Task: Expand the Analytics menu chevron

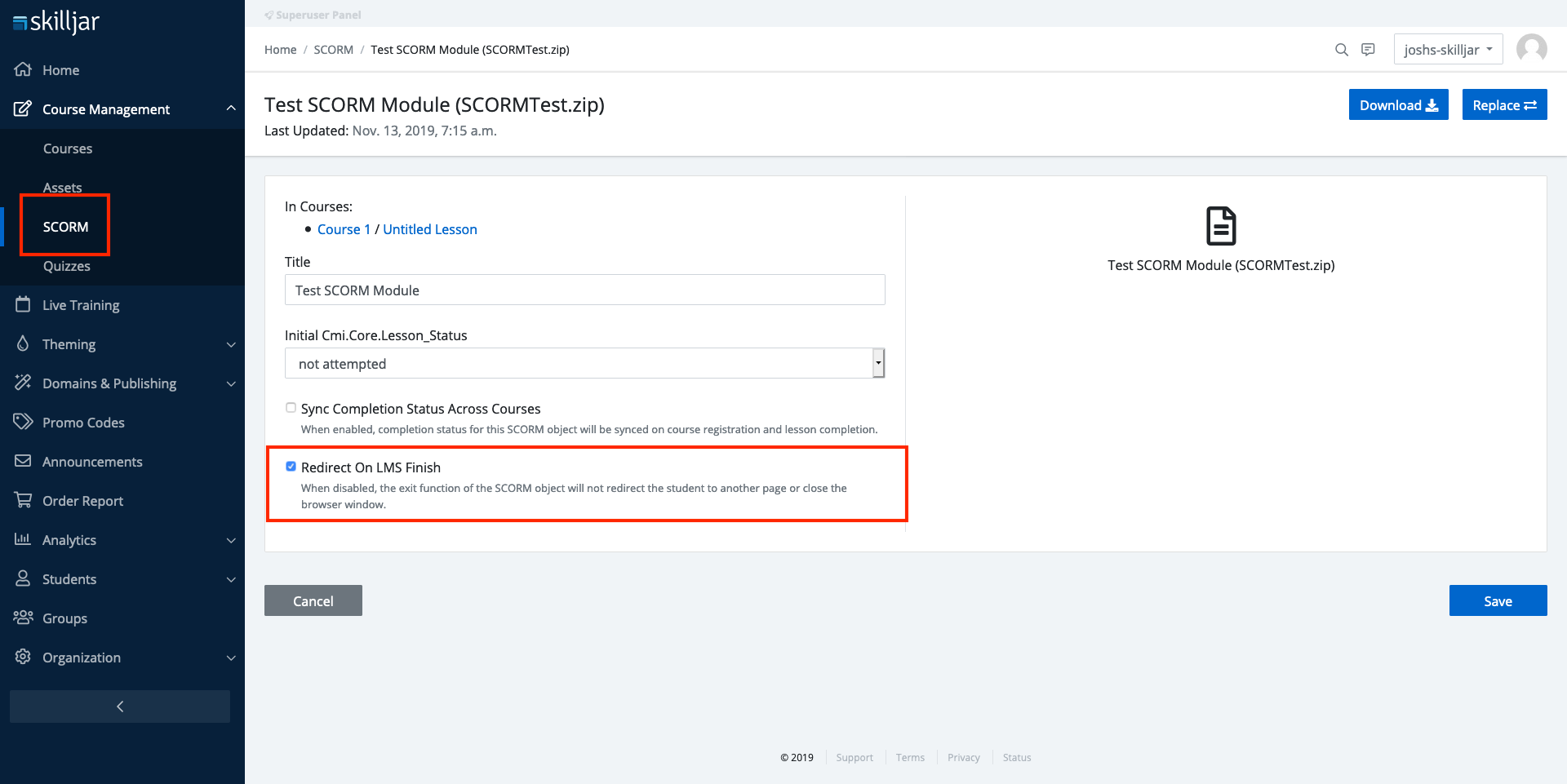Action: [231, 540]
